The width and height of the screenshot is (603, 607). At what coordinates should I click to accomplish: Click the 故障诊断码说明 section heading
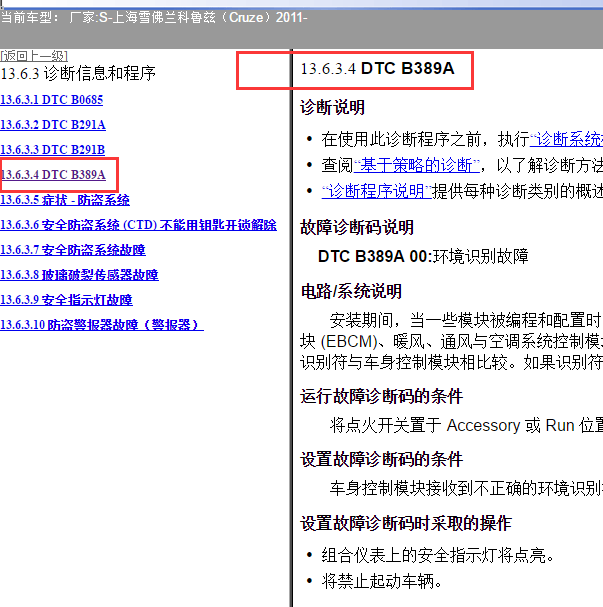(x=357, y=227)
